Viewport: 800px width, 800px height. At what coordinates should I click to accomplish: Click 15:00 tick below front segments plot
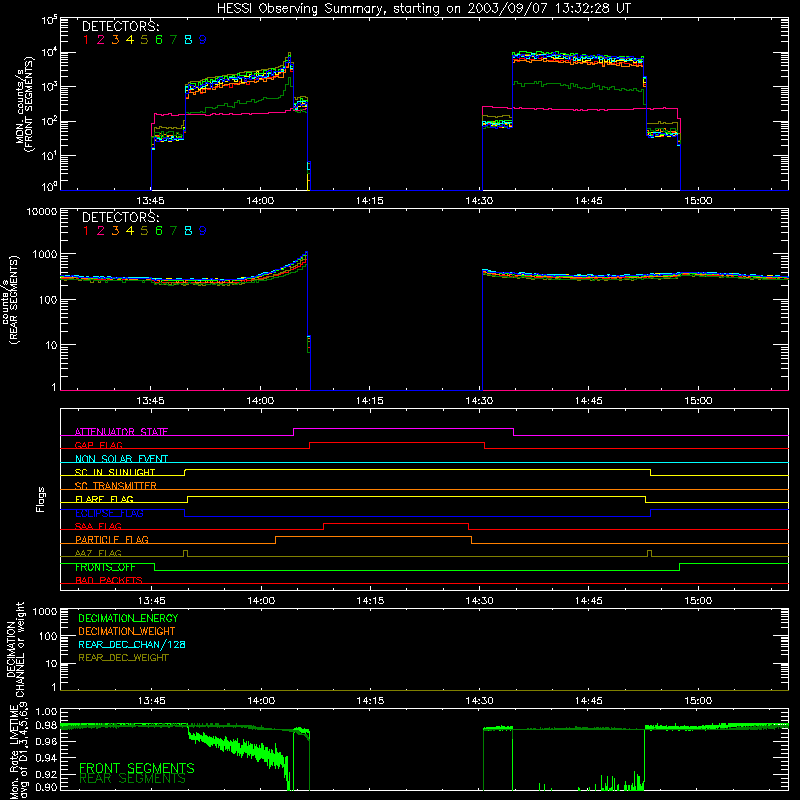[698, 201]
